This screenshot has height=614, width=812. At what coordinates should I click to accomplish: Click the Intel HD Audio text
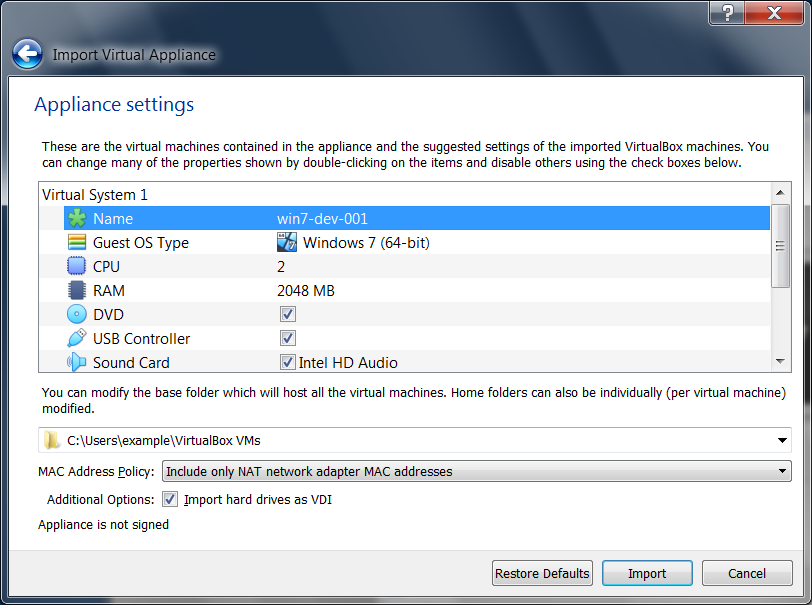(348, 362)
